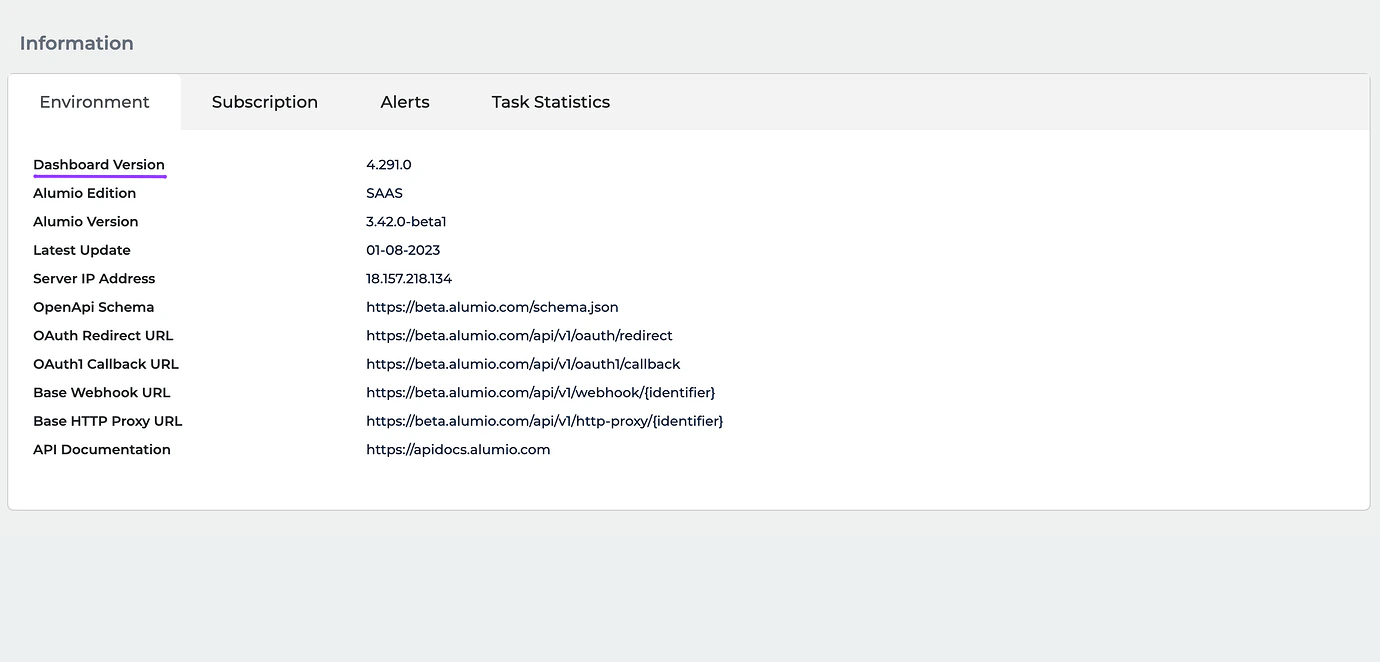Click the Latest Update label
The height and width of the screenshot is (662, 1380).
pos(82,250)
